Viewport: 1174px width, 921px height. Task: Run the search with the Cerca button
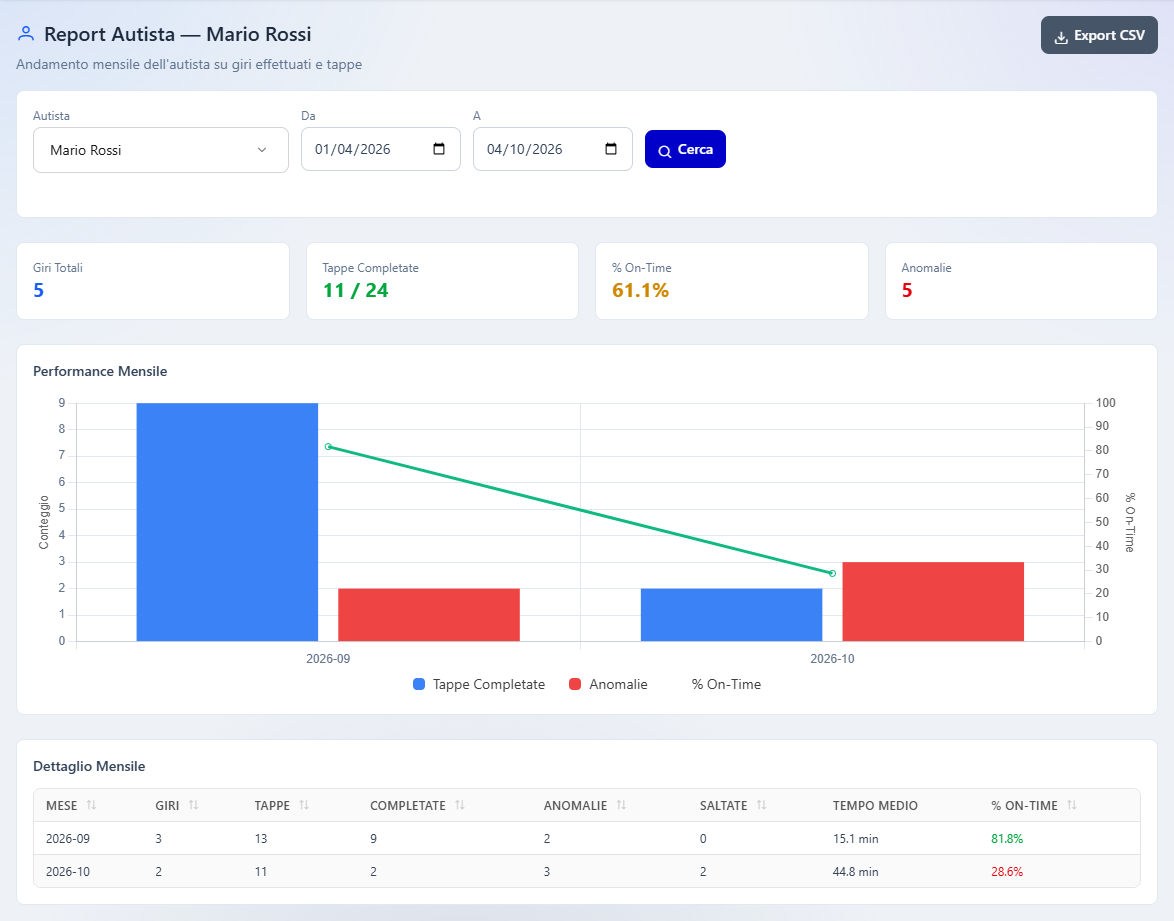pos(685,149)
